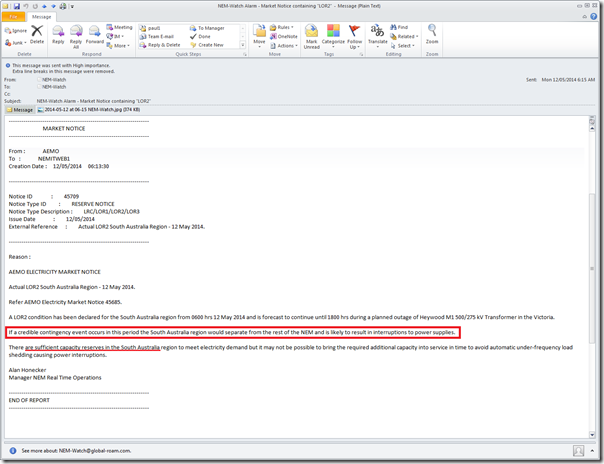Open the Categorize color menu

(333, 37)
